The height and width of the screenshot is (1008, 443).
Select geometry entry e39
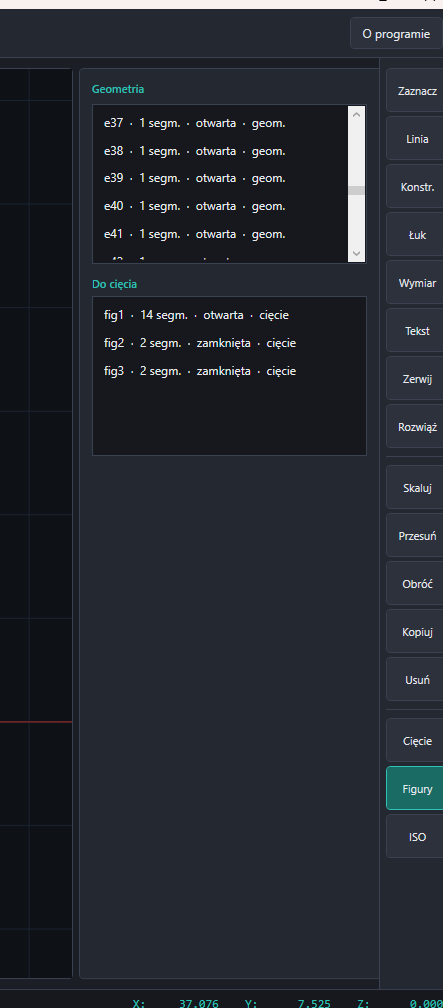point(221,178)
